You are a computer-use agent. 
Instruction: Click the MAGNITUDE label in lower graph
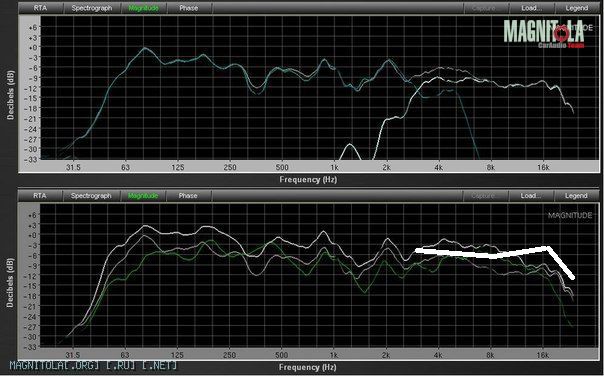[570, 215]
